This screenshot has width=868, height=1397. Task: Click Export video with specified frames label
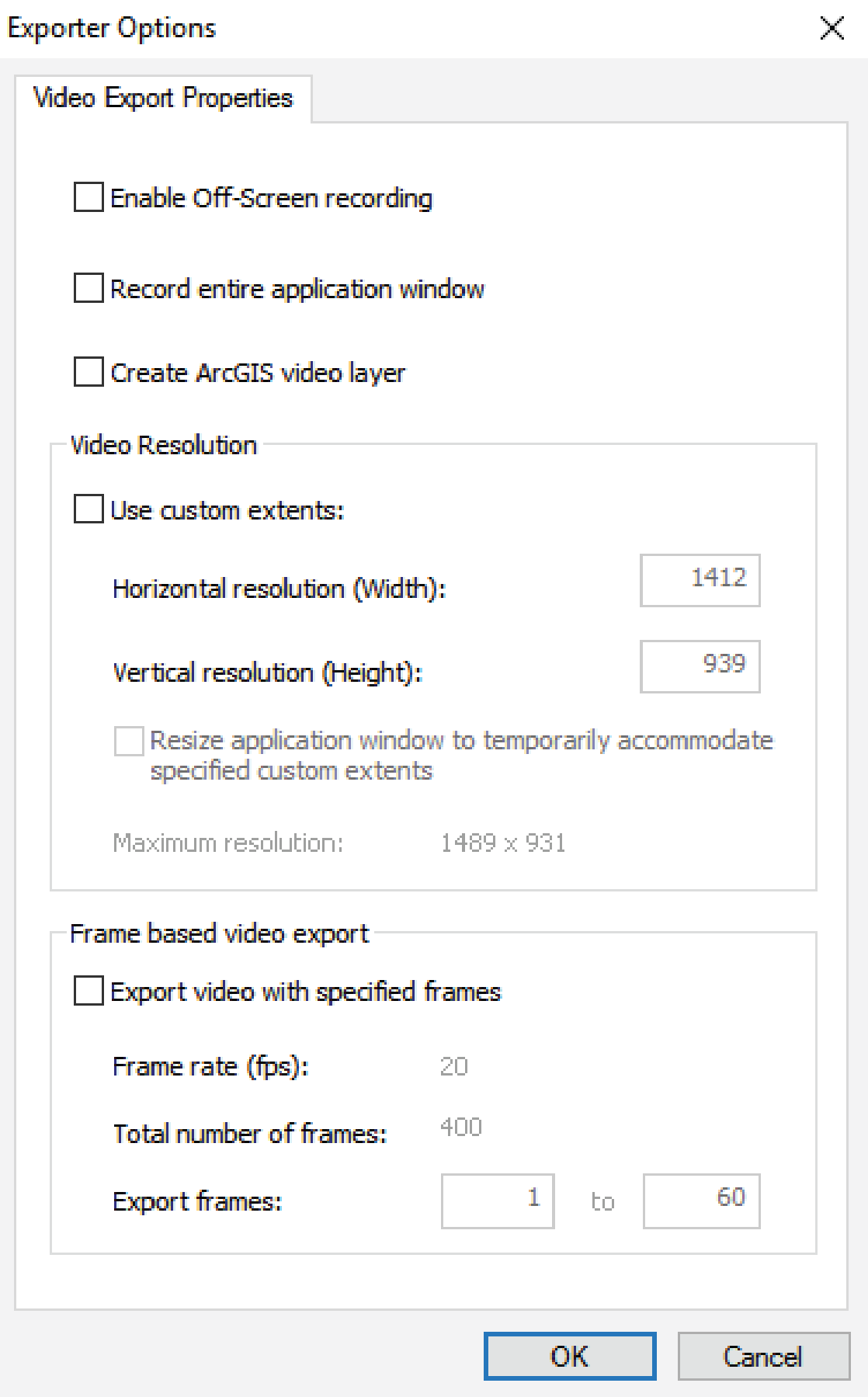click(306, 992)
